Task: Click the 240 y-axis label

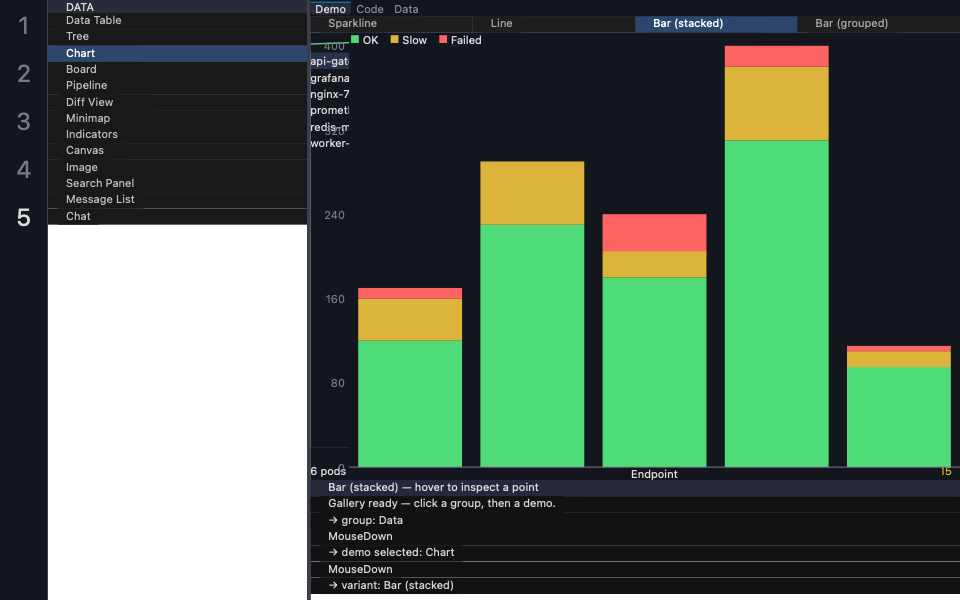Action: (x=334, y=215)
